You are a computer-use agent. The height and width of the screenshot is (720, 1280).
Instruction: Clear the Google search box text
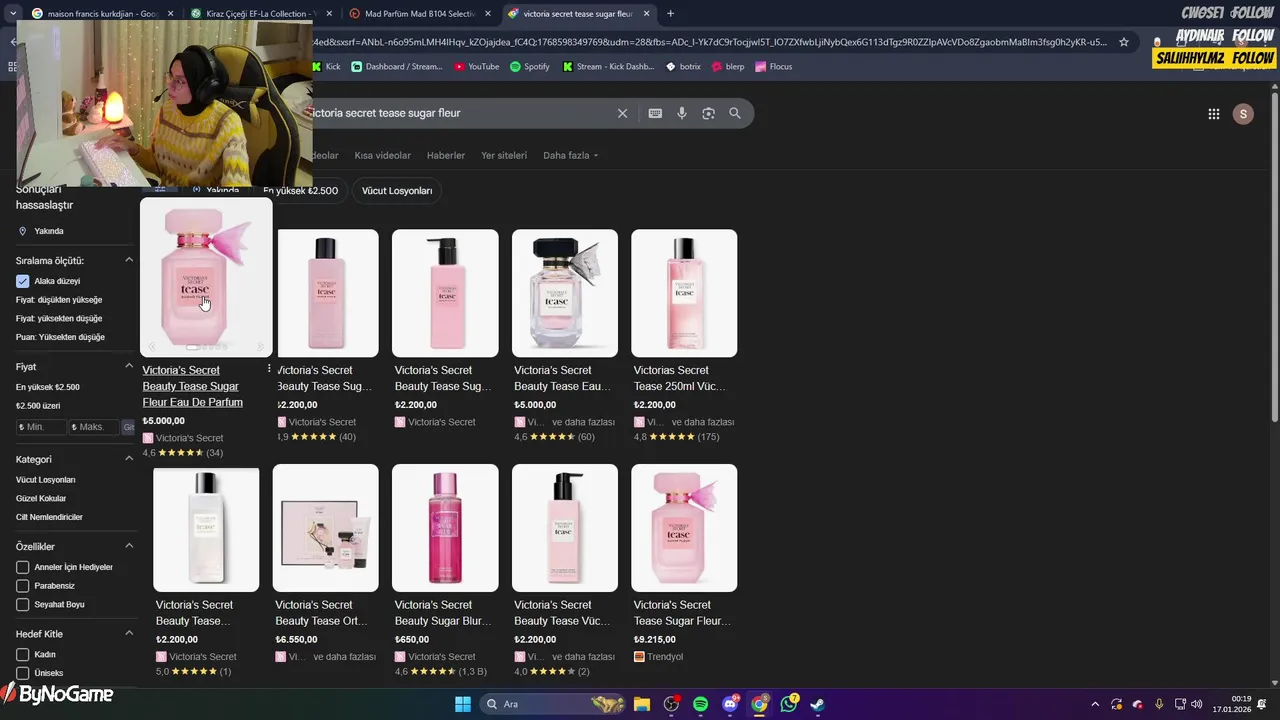point(622,113)
